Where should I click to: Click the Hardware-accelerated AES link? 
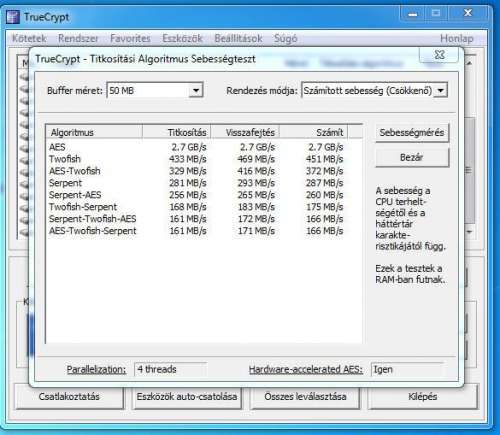pos(306,369)
